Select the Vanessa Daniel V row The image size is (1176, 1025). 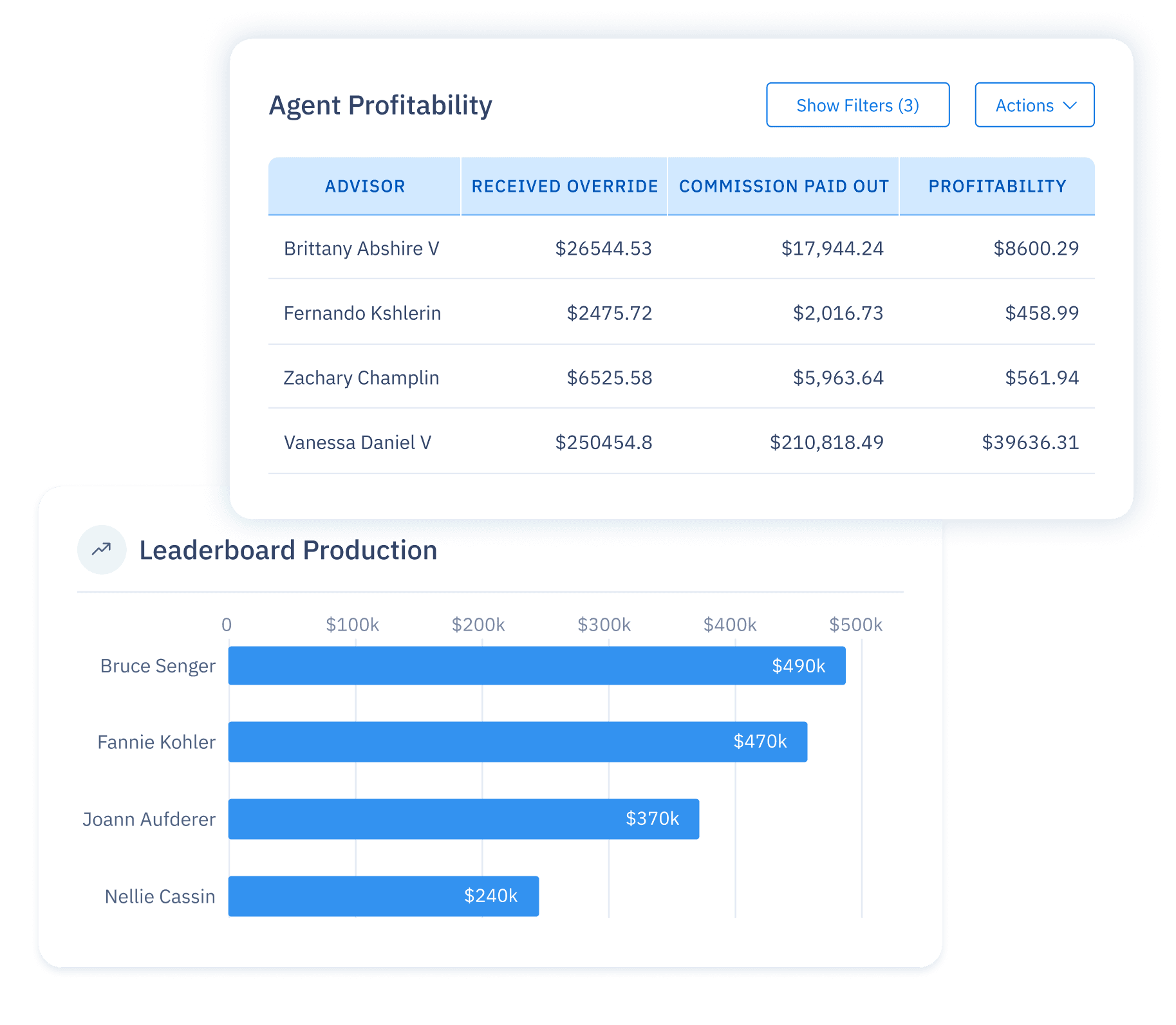point(357,443)
